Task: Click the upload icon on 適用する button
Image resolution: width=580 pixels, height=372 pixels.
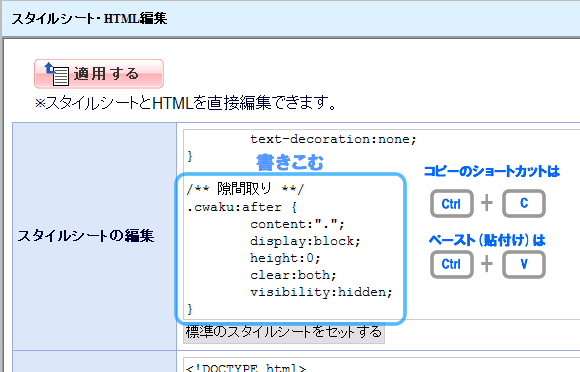Action: click(57, 74)
